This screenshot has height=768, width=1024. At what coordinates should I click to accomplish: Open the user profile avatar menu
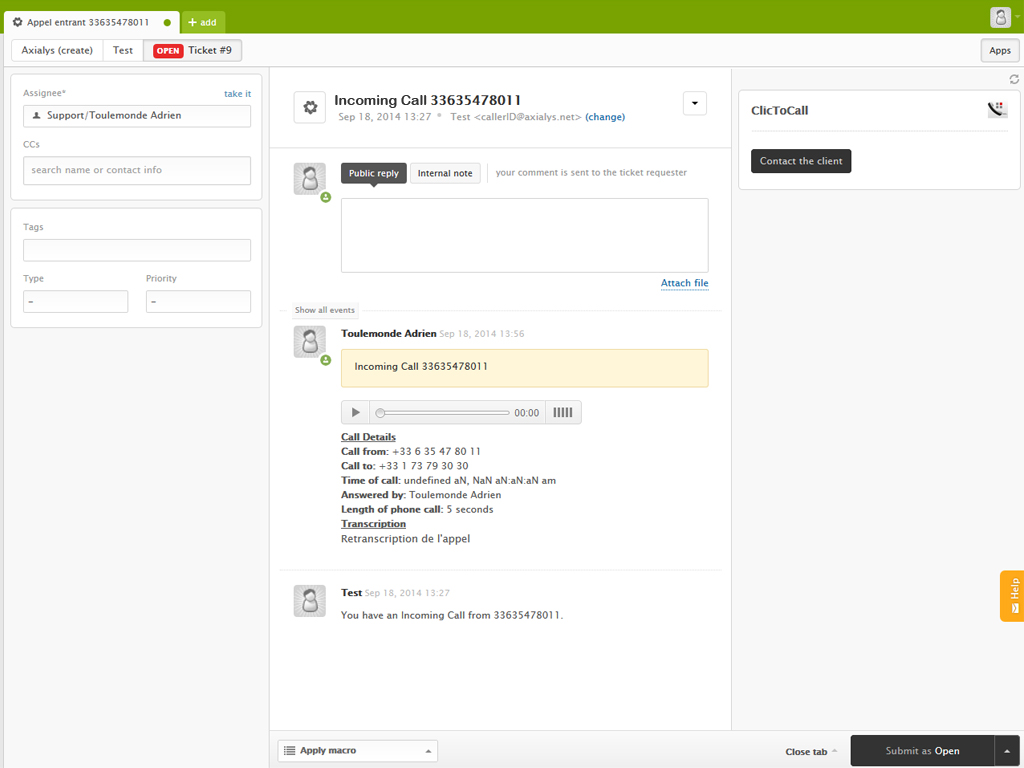[1001, 17]
